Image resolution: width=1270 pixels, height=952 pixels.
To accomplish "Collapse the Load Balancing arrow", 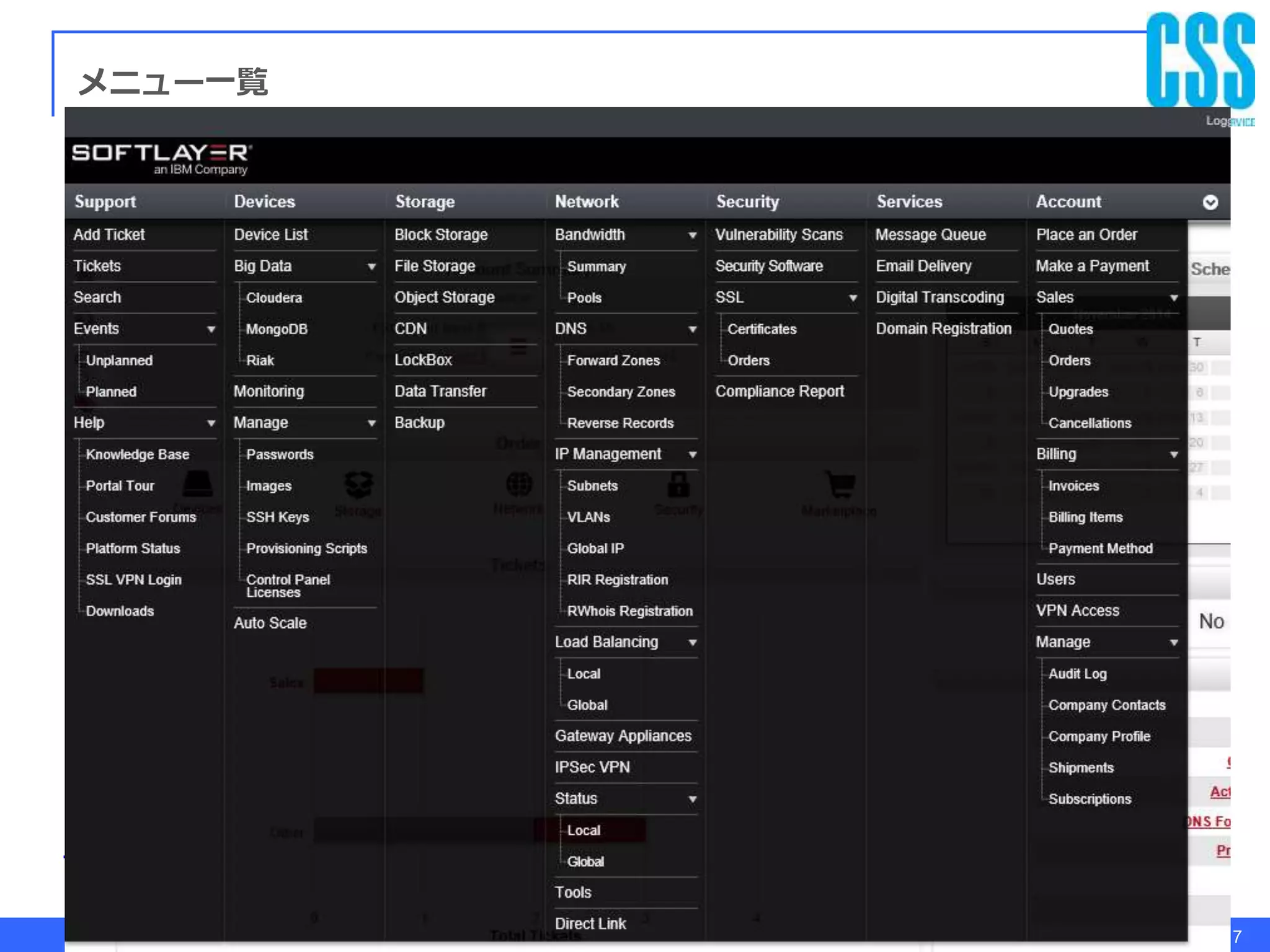I will point(693,643).
